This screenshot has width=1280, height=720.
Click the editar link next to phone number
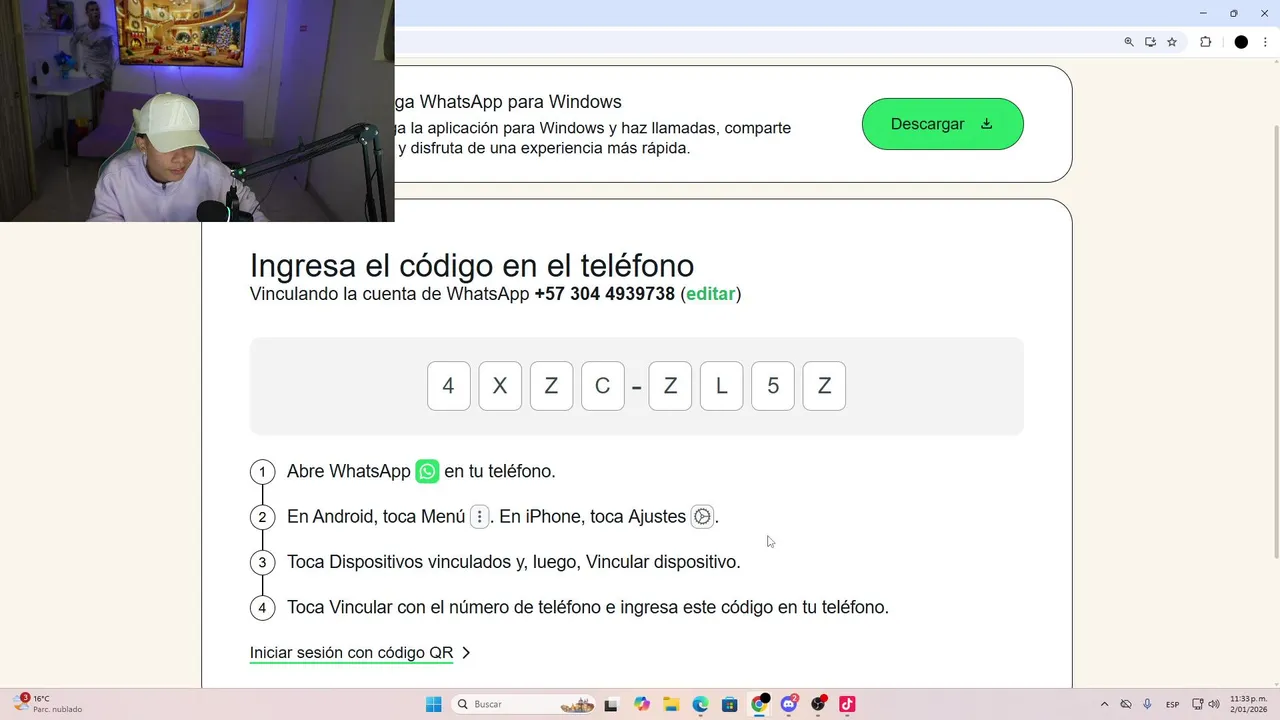(710, 294)
